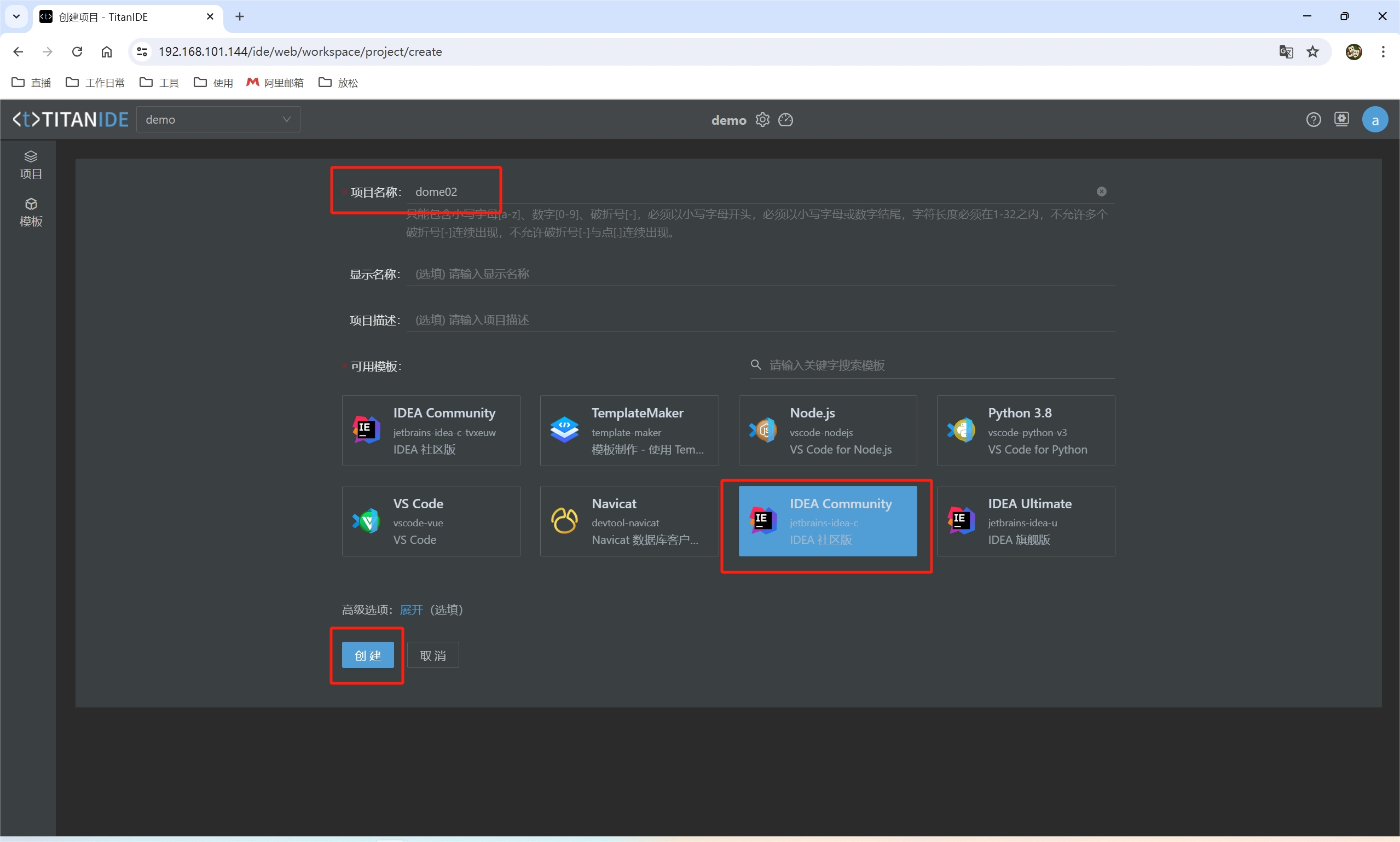
Task: Go to 模板 in the left sidebar
Action: coord(31,213)
